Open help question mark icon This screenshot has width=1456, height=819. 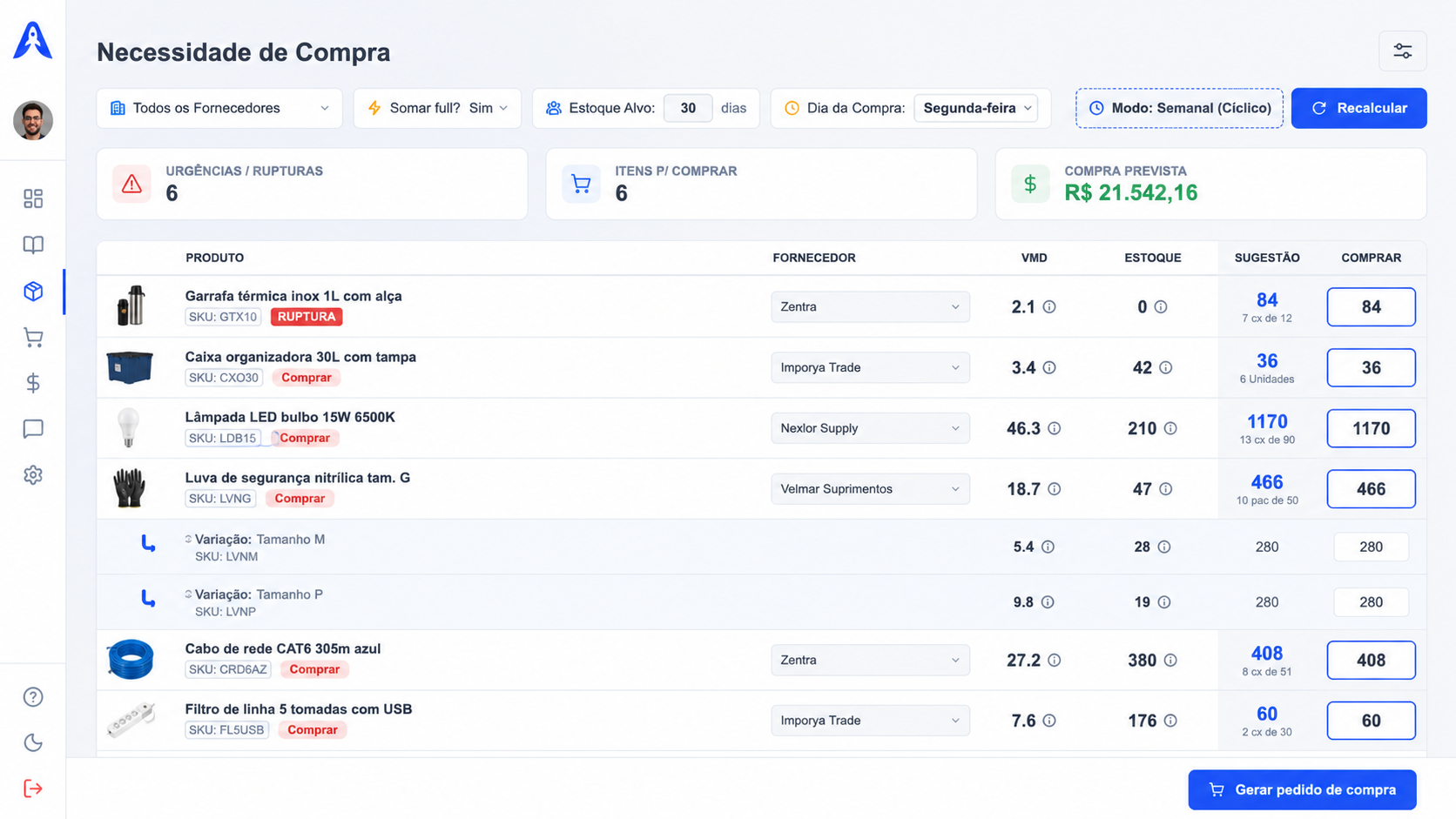coord(33,697)
